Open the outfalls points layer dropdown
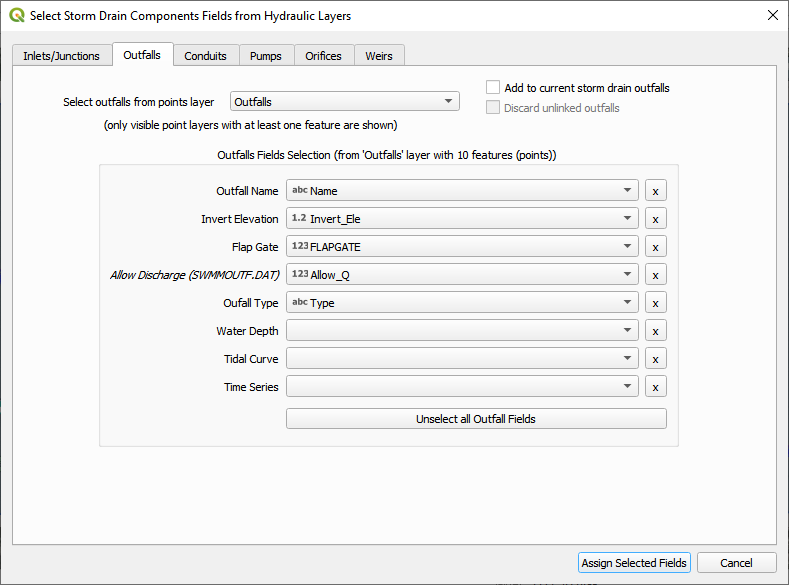789x585 pixels. click(344, 102)
